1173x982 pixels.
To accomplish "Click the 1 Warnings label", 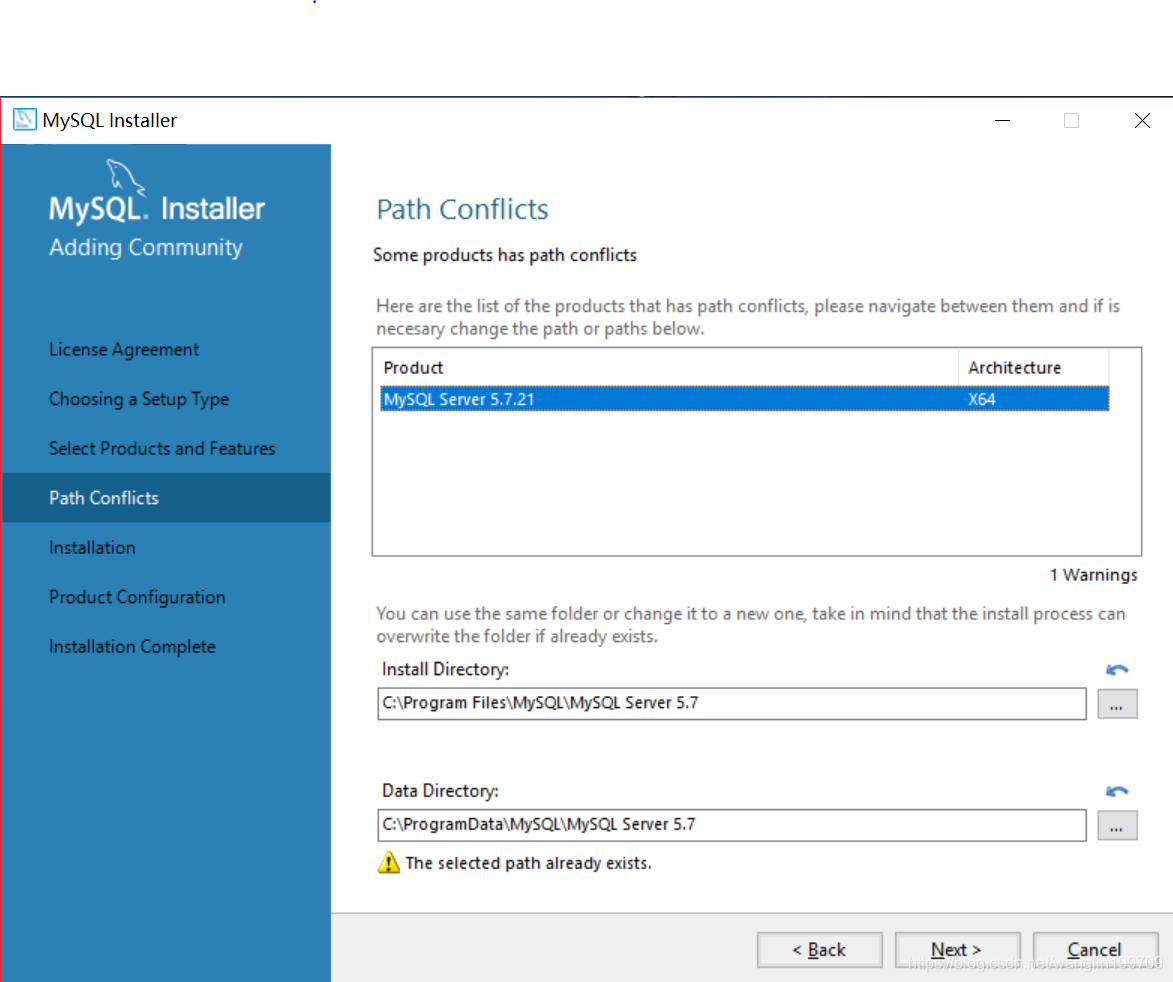I will (x=1093, y=574).
